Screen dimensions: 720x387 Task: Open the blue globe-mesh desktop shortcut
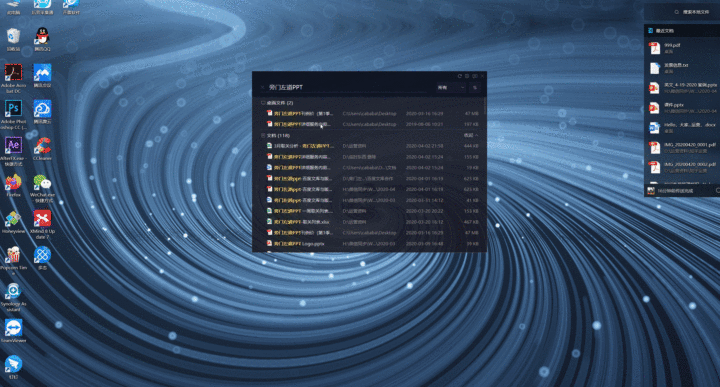[42, 258]
